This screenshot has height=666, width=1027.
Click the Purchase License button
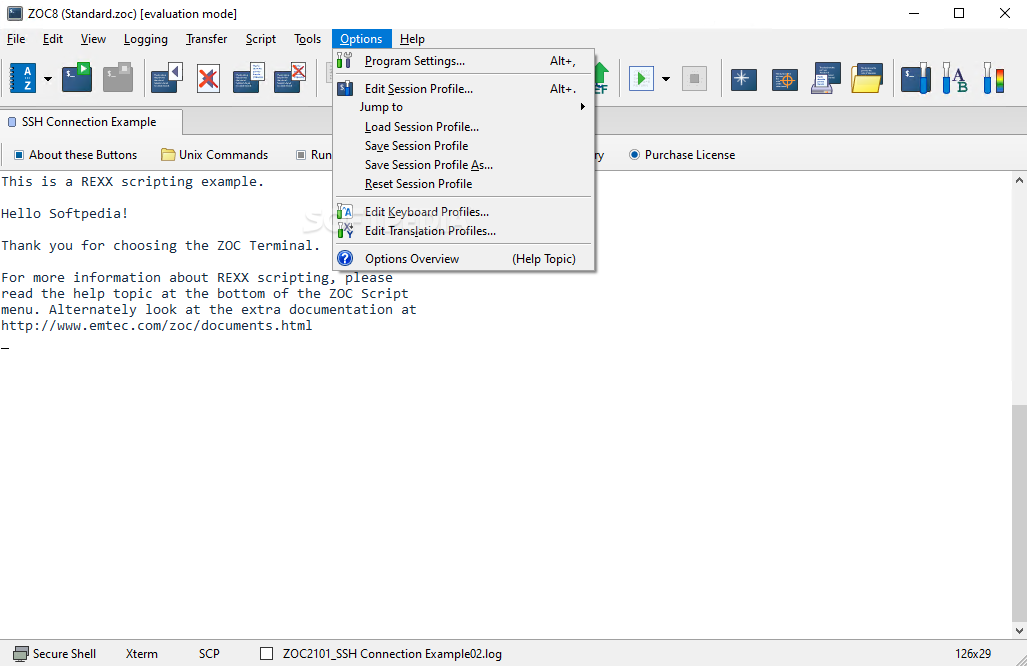coord(682,155)
